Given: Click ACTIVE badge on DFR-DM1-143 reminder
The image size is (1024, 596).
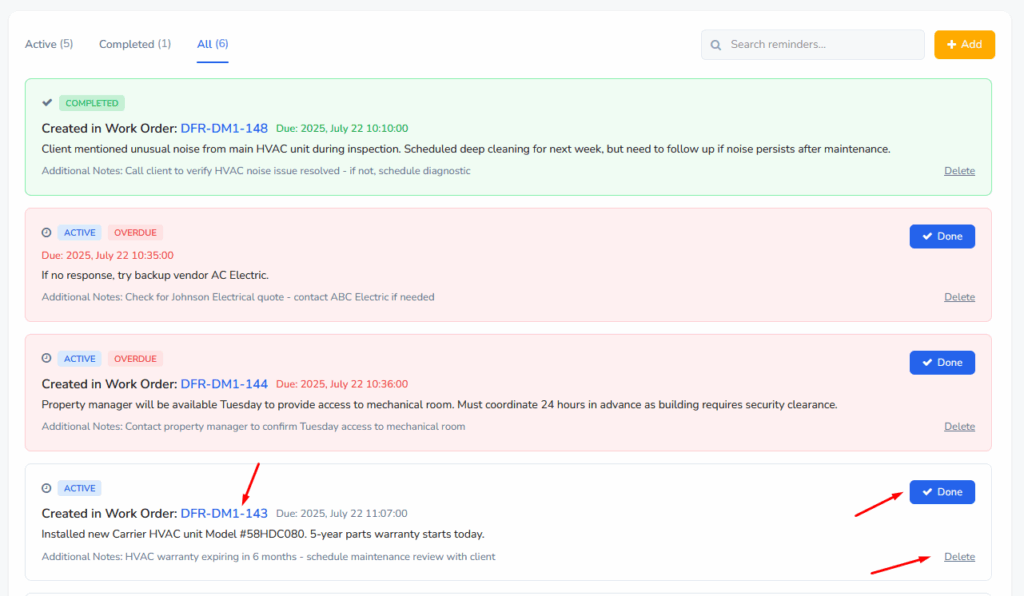Looking at the screenshot, I should coord(80,488).
